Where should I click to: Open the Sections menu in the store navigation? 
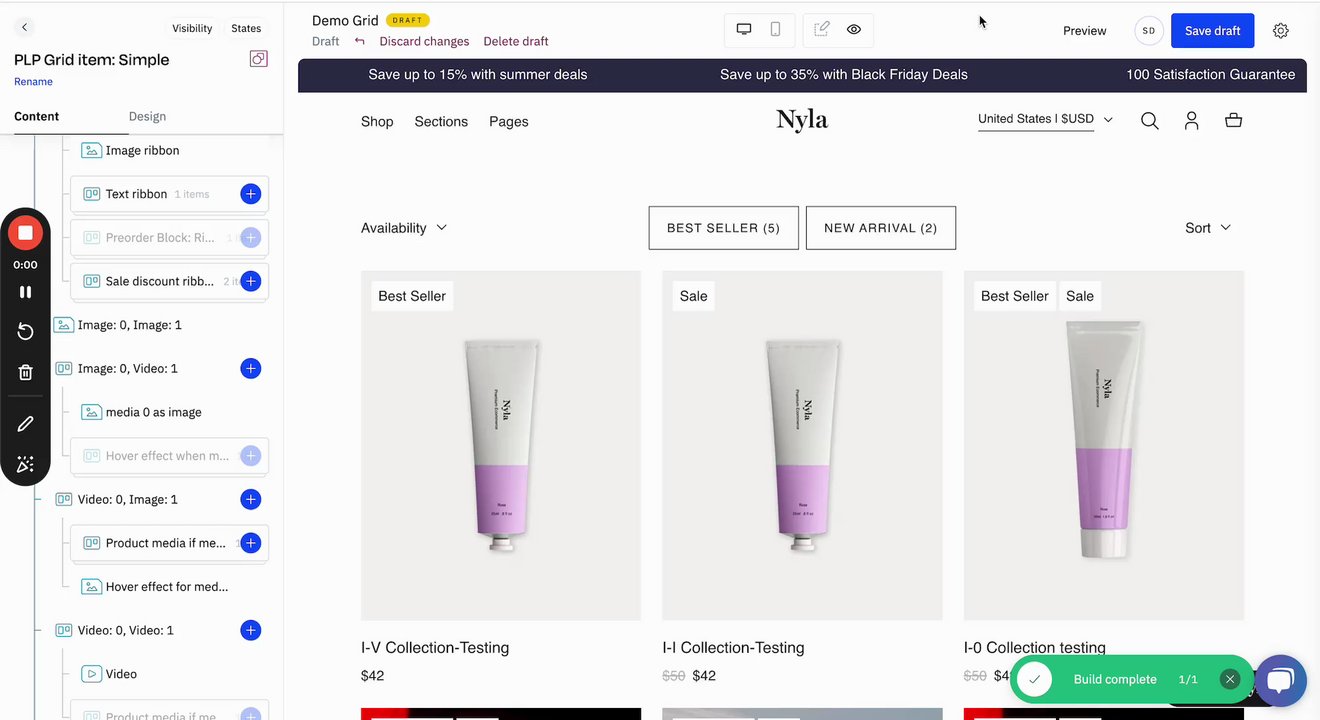[441, 122]
